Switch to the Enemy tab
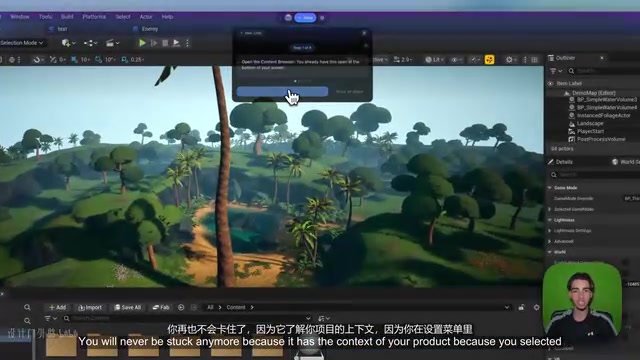640x360 pixels. tap(146, 29)
